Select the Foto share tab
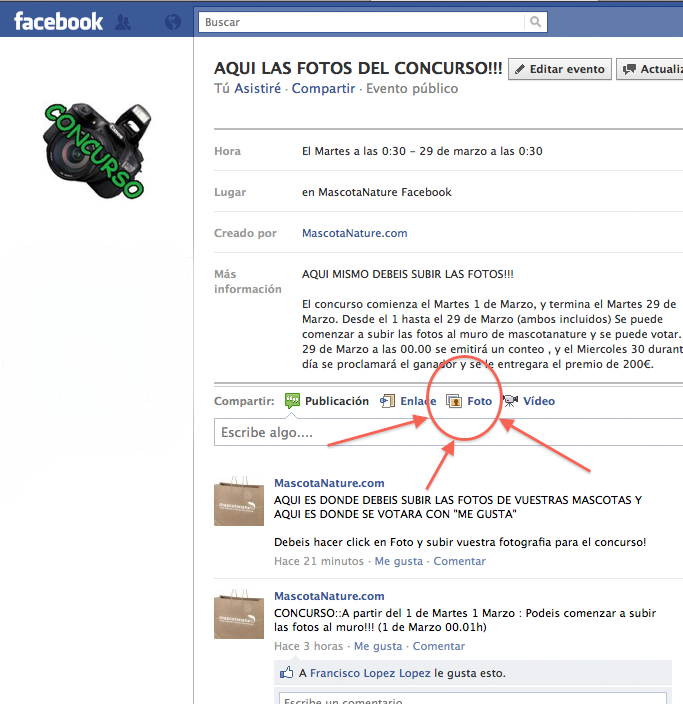Viewport: 683px width, 704px height. coord(480,401)
